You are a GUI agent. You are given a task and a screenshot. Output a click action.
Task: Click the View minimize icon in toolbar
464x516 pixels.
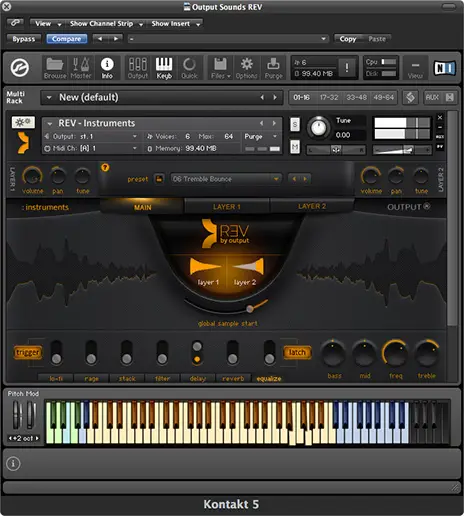[415, 68]
